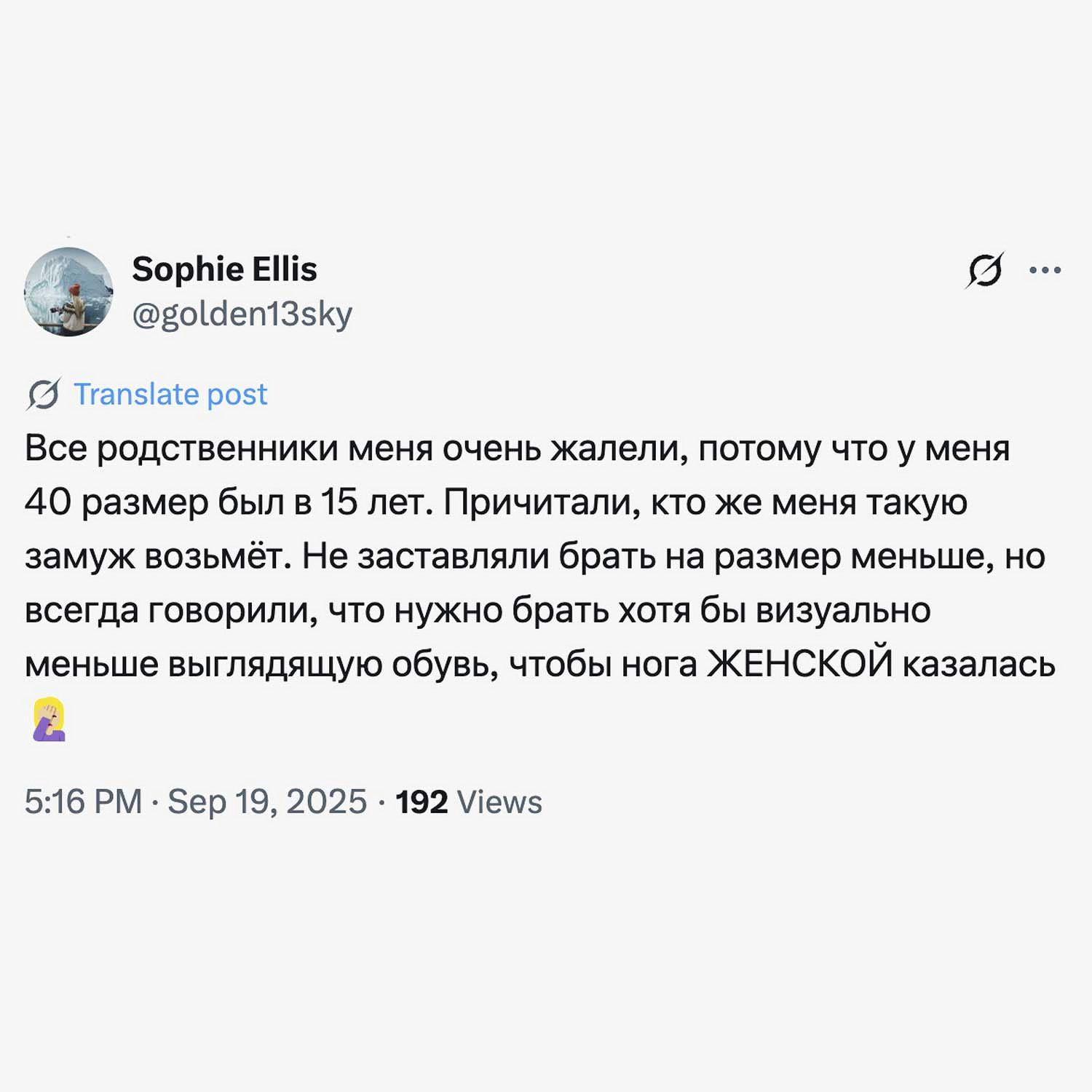Click the Translate post link
This screenshot has width=1092, height=1092.
(170, 395)
